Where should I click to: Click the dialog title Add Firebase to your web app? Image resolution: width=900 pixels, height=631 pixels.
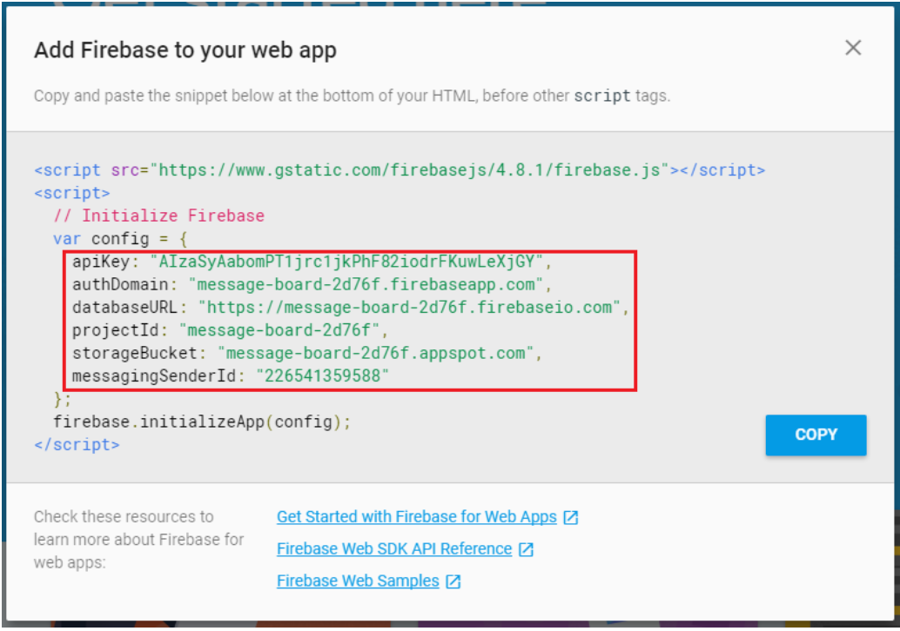coord(185,50)
